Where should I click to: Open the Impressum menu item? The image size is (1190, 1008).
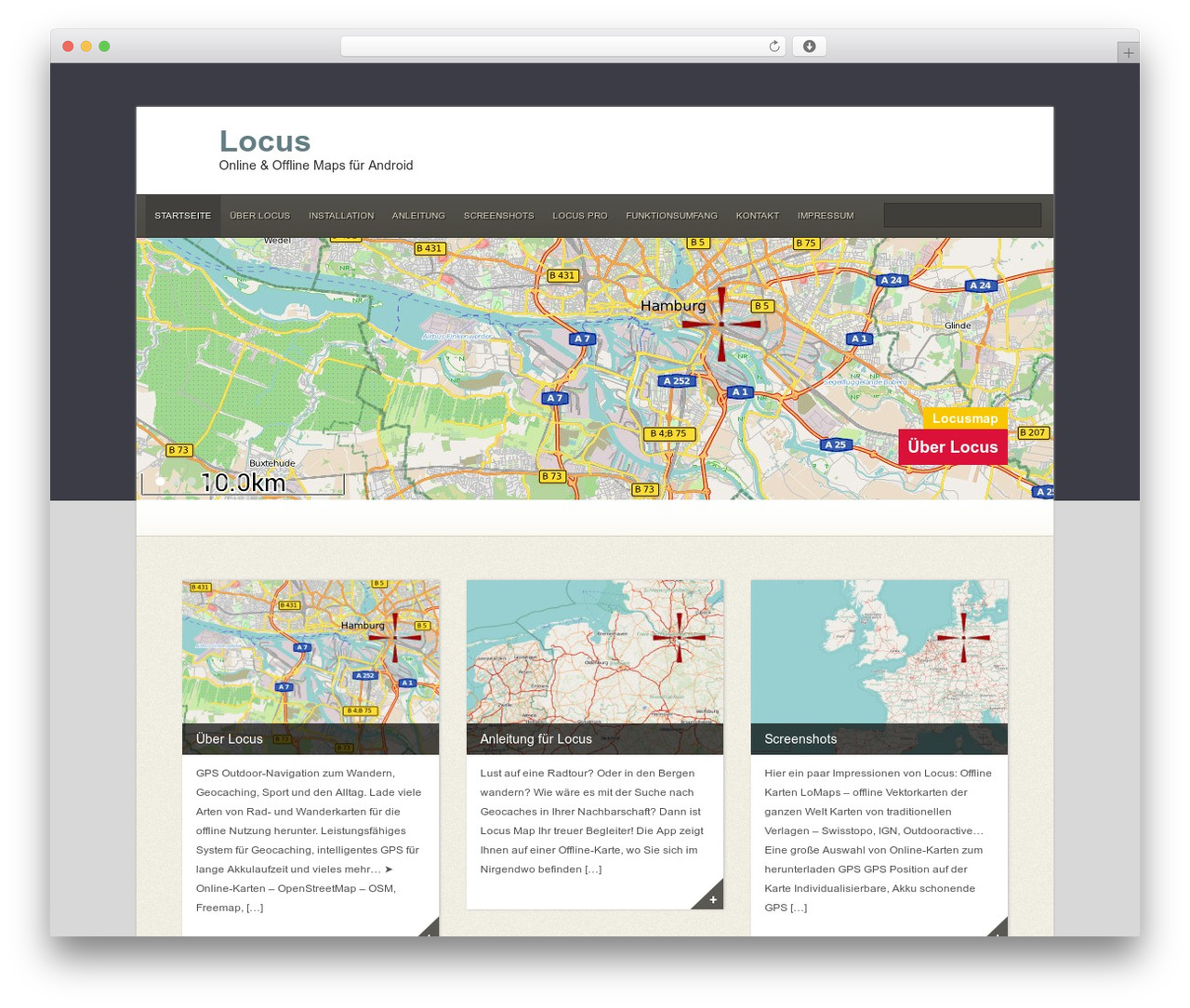[x=826, y=216]
